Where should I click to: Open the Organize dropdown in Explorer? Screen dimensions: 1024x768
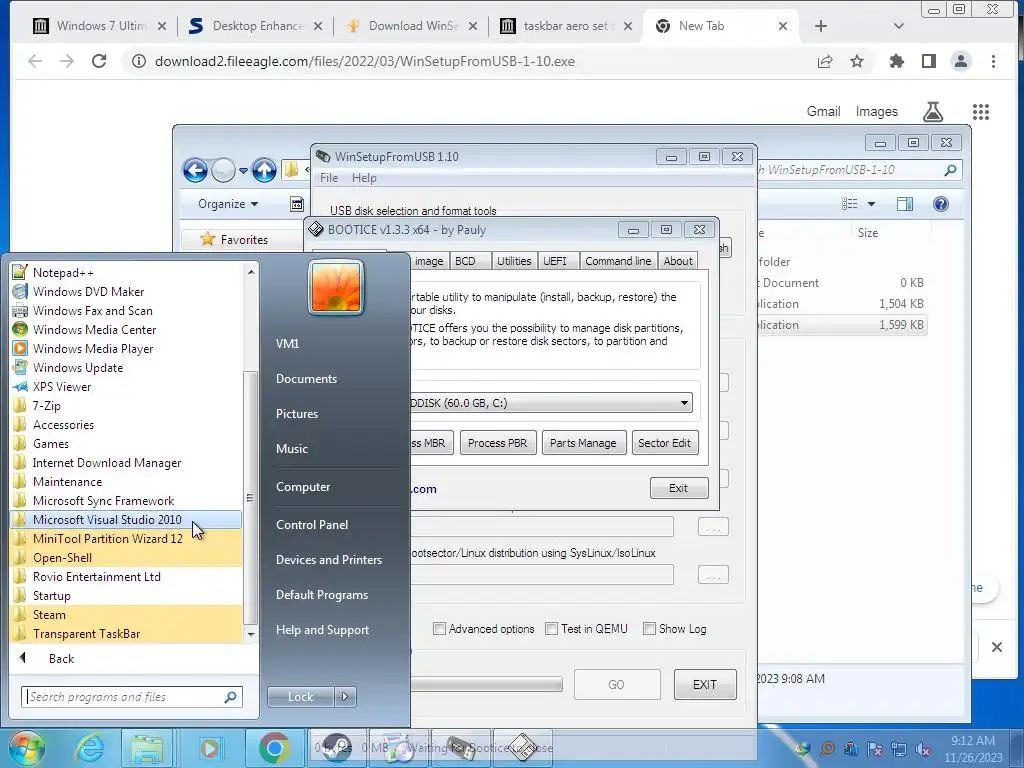(228, 204)
